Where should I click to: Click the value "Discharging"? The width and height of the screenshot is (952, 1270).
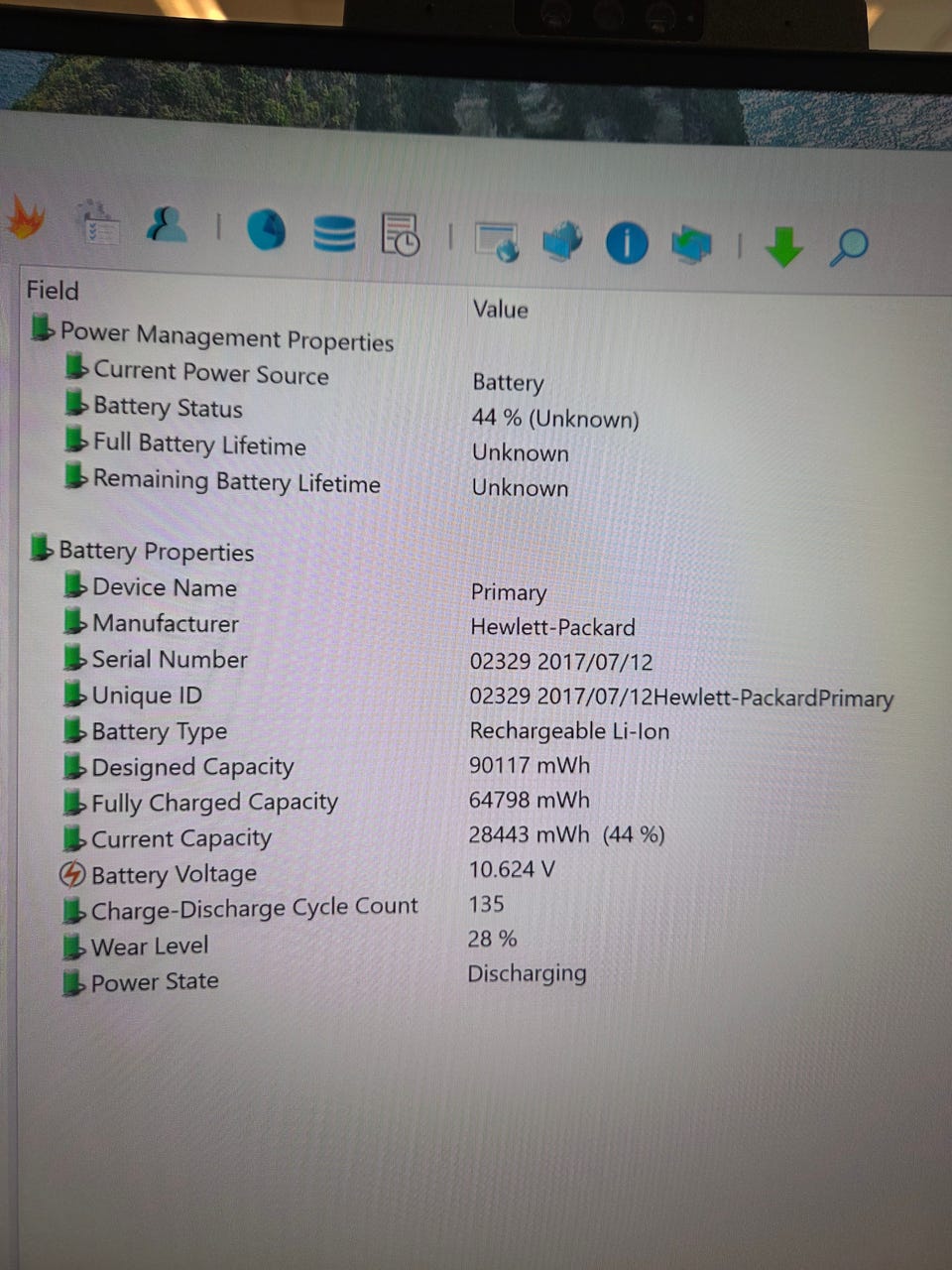(x=527, y=973)
